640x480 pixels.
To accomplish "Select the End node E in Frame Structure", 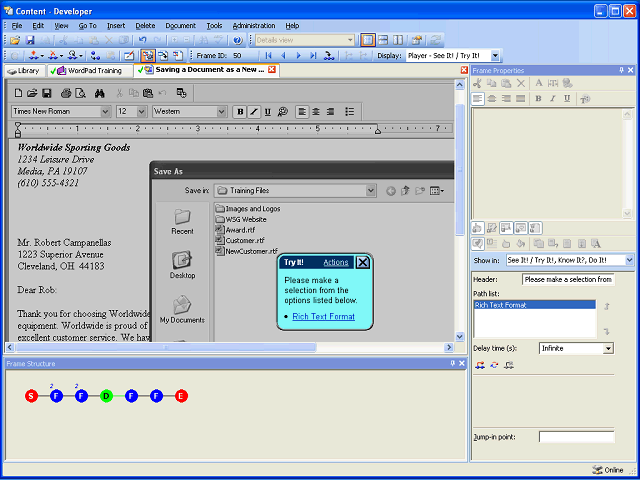I will 181,396.
